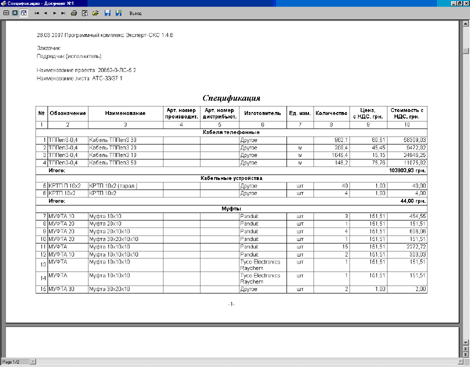Save the report with blue disk icon
The image size is (470, 367).
[x=107, y=13]
